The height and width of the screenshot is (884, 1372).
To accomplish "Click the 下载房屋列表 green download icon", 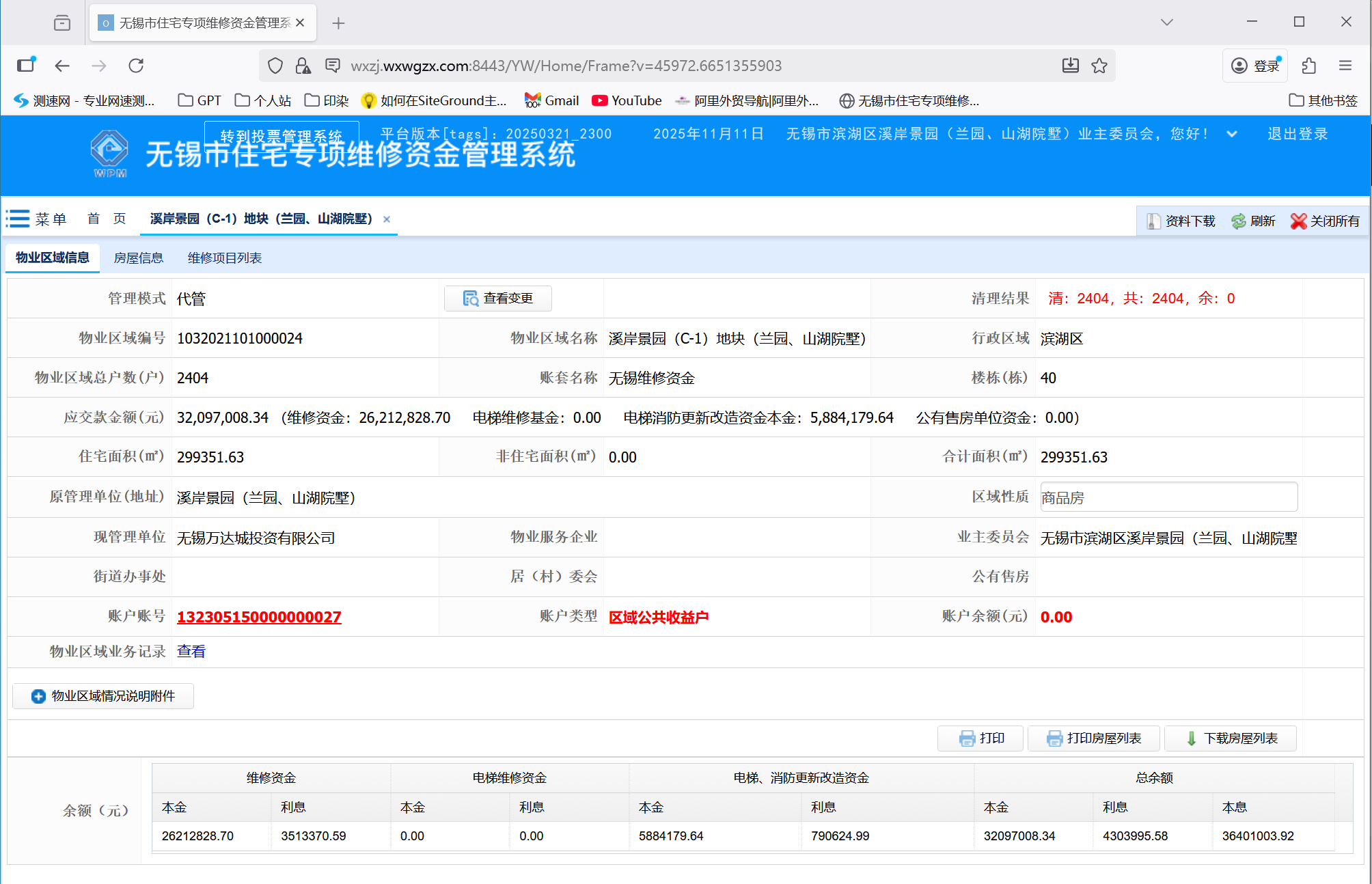I will click(1190, 738).
